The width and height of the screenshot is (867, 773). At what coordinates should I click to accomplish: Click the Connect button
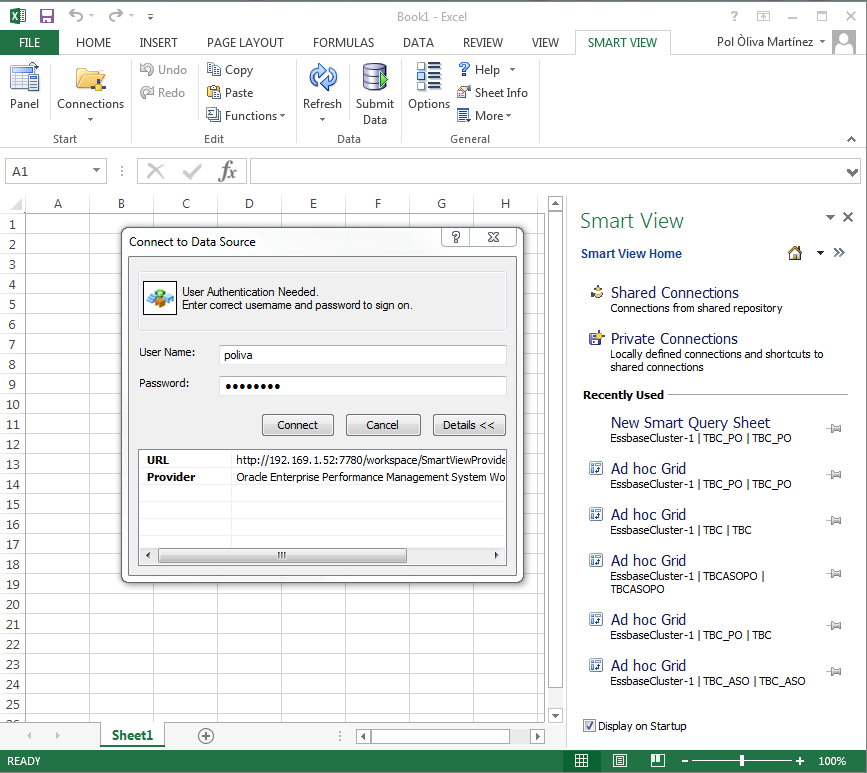(297, 425)
